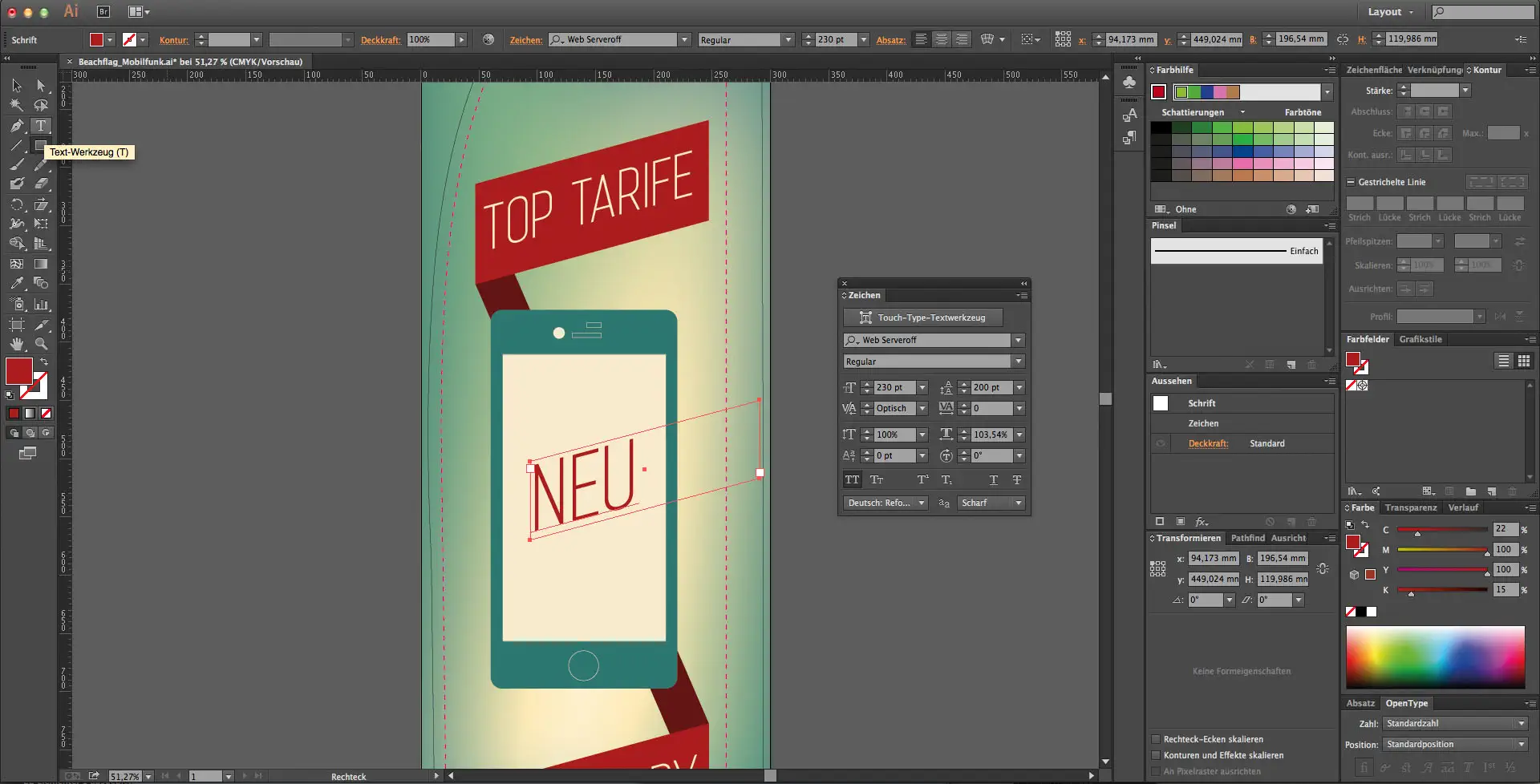Click the All Caps TT button
The height and width of the screenshot is (784, 1540).
(852, 480)
